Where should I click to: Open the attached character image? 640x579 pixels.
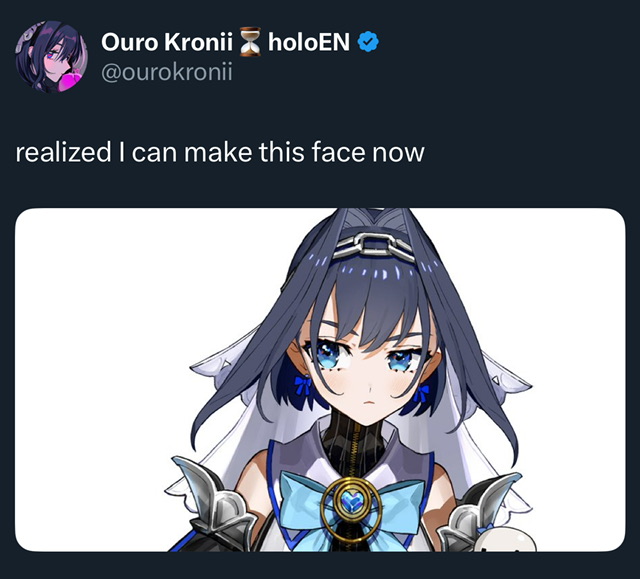[320, 380]
